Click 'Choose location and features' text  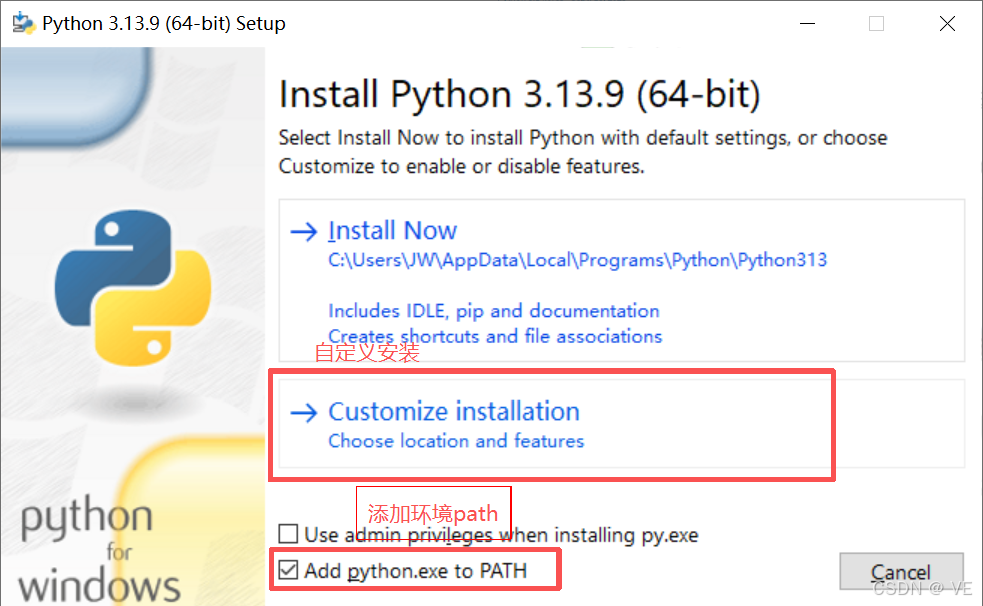[456, 441]
